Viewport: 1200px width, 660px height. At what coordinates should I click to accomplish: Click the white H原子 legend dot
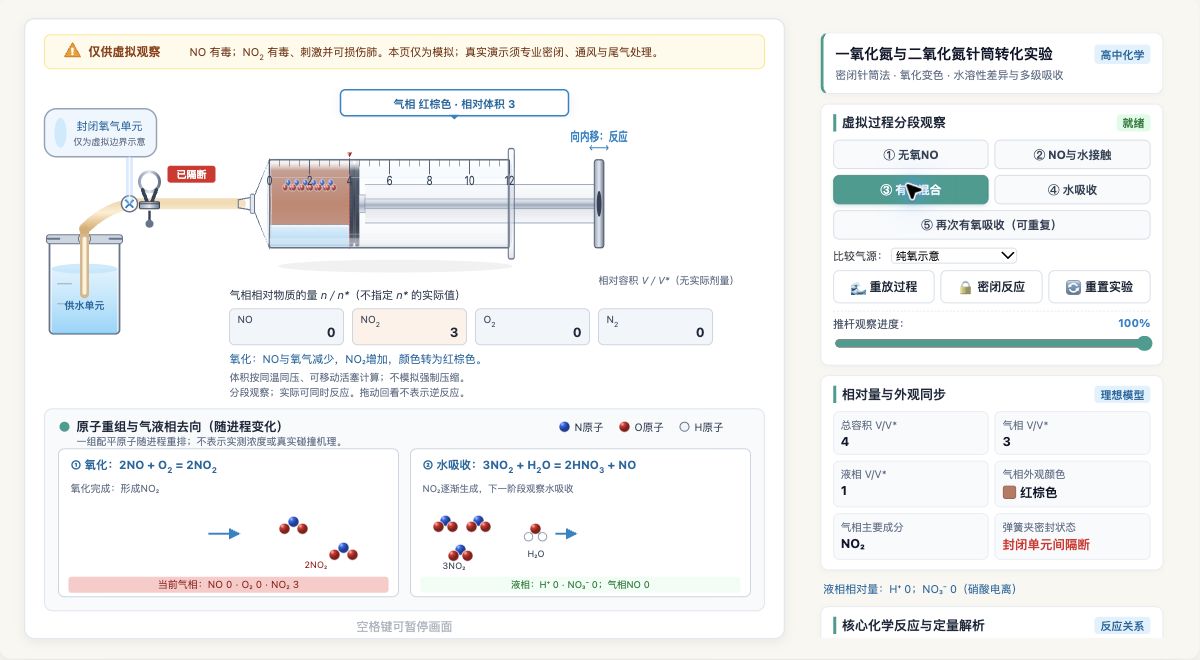tap(685, 427)
